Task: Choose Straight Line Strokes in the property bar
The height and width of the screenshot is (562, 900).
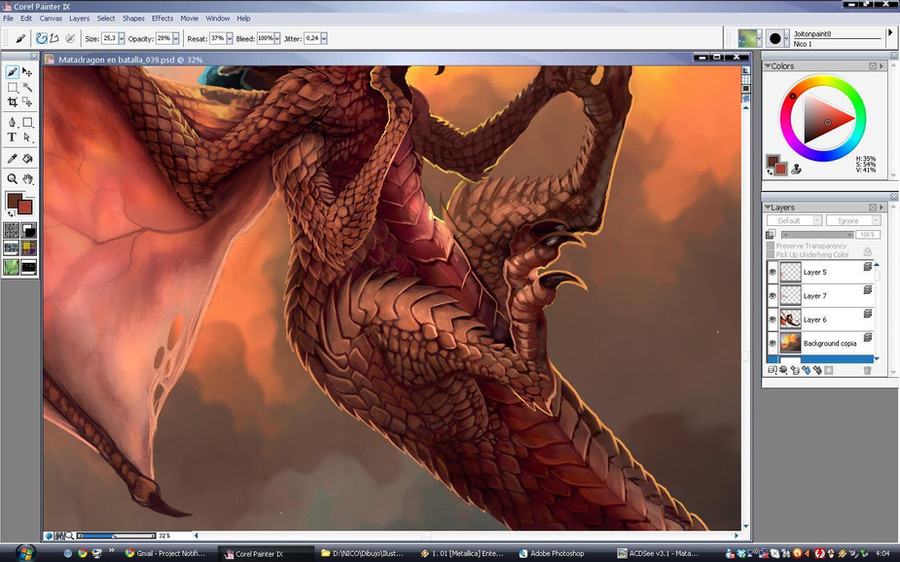Action: click(54, 38)
